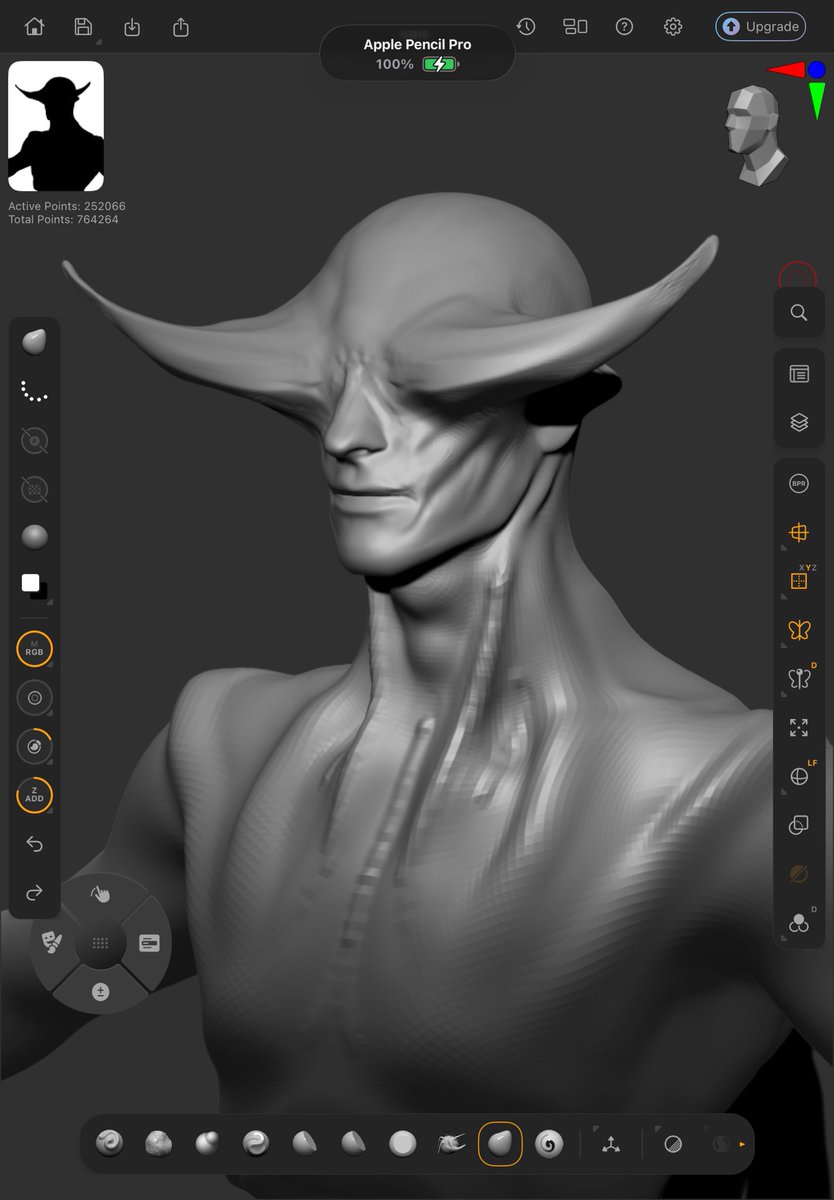Image resolution: width=834 pixels, height=1200 pixels.
Task: Open the transform gizmo axes tool
Action: (611, 1143)
